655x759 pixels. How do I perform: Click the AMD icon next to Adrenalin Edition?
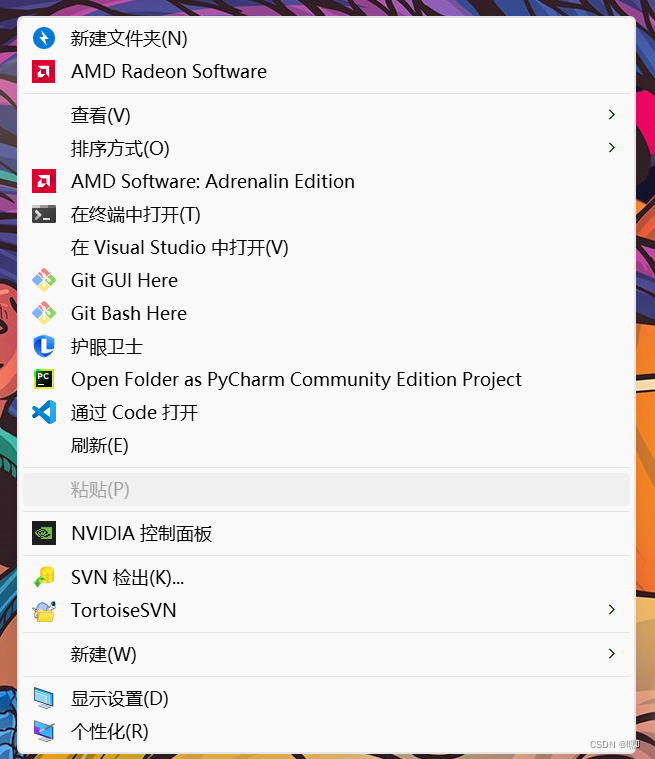click(x=44, y=181)
